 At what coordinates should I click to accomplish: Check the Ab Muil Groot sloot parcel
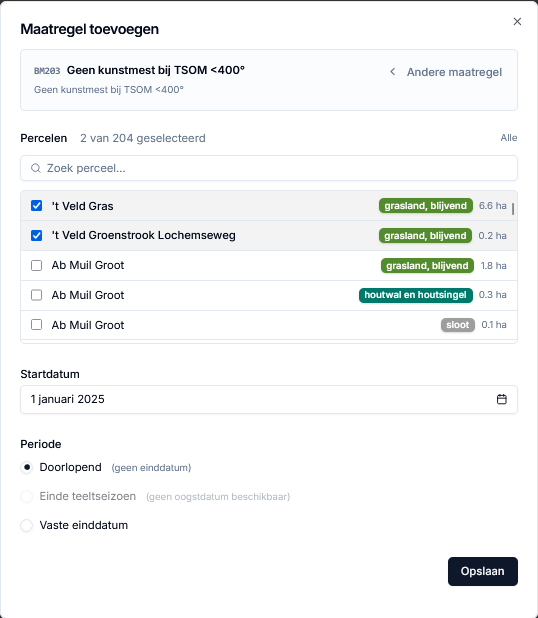pyautogui.click(x=37, y=325)
